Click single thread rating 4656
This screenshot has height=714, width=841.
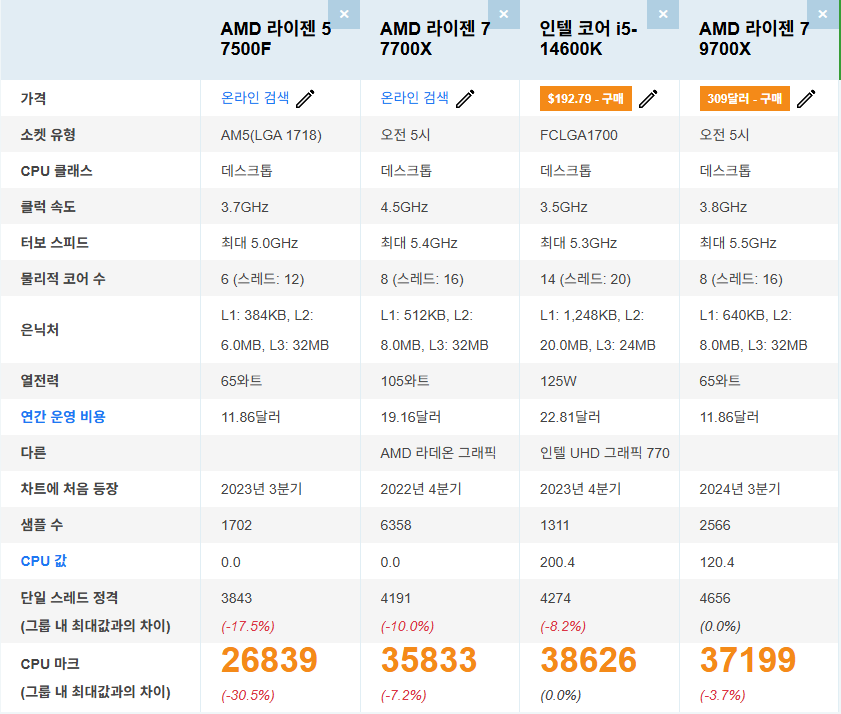715,598
